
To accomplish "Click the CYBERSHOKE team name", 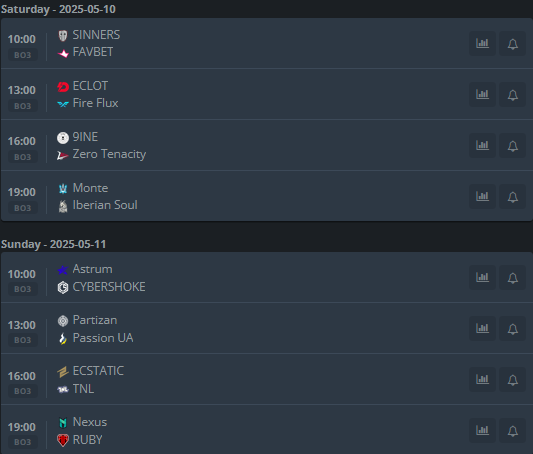I will [109, 287].
